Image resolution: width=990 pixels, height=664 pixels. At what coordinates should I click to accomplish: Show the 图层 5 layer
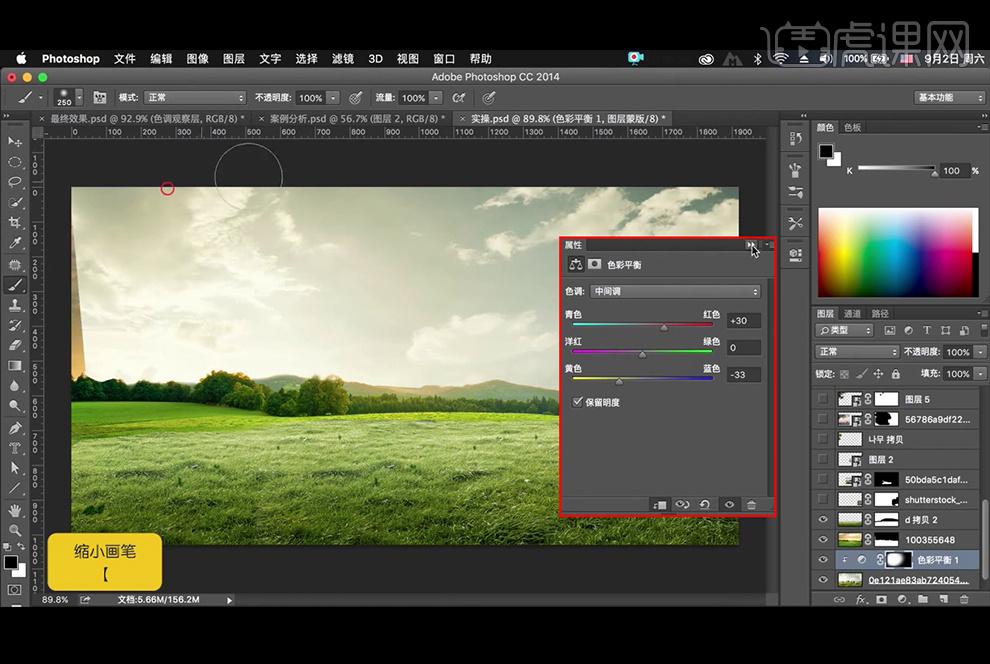coord(823,399)
